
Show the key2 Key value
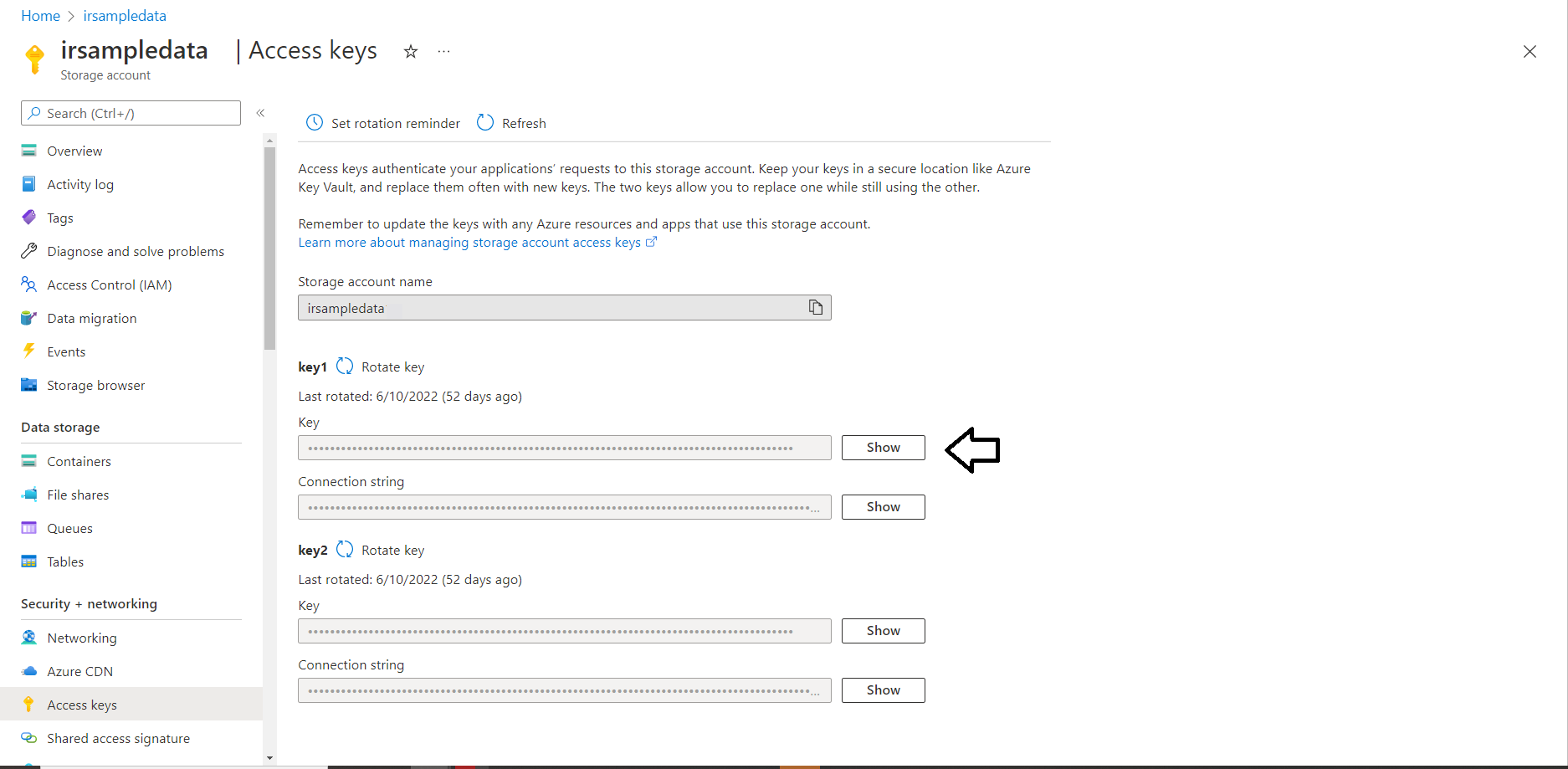point(884,631)
